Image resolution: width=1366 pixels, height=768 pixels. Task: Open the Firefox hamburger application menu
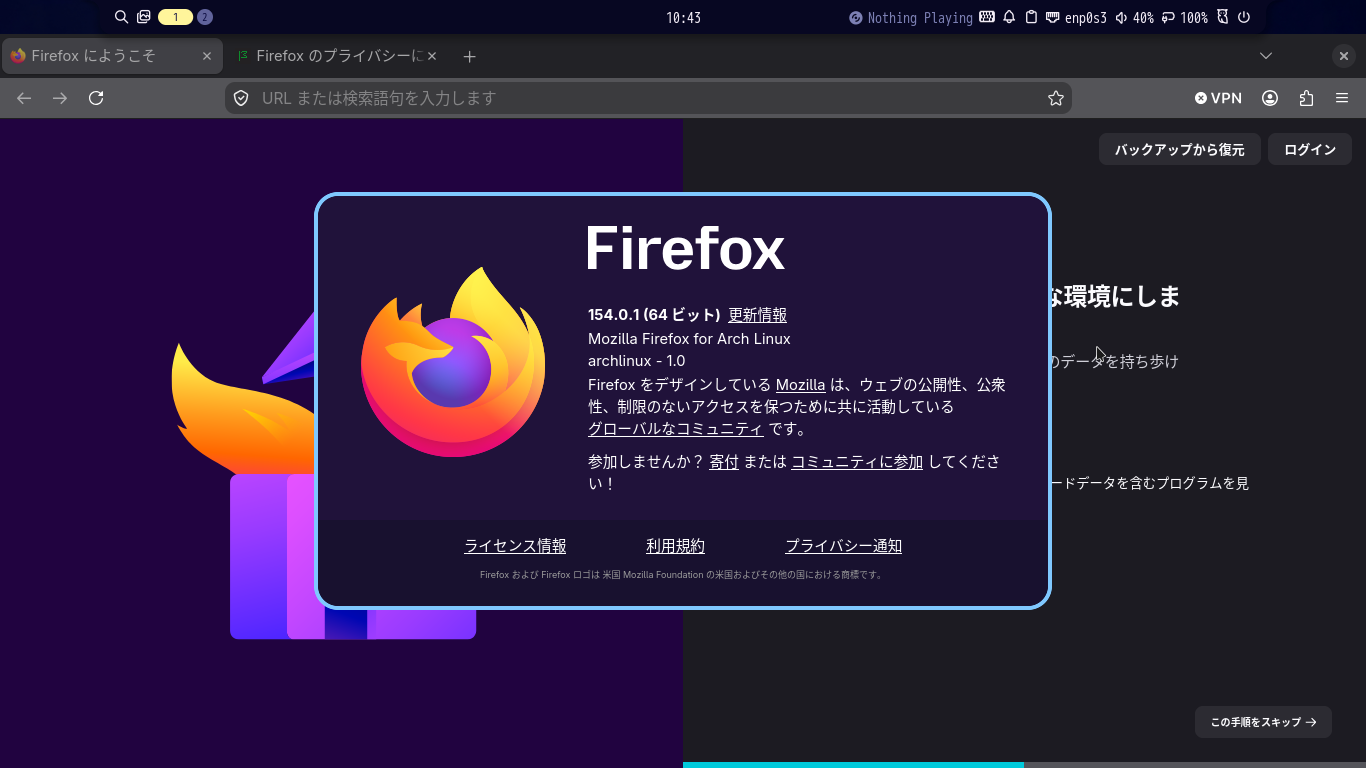tap(1342, 98)
